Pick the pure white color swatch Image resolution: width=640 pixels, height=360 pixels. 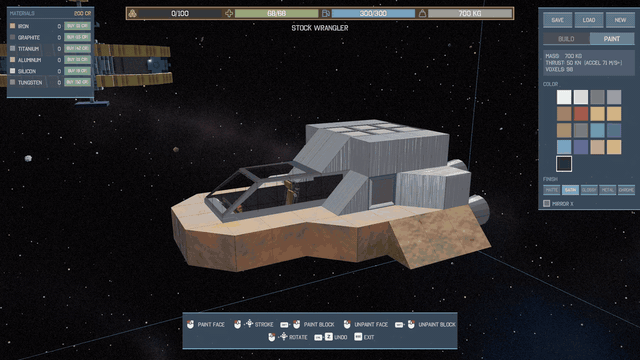[564, 97]
